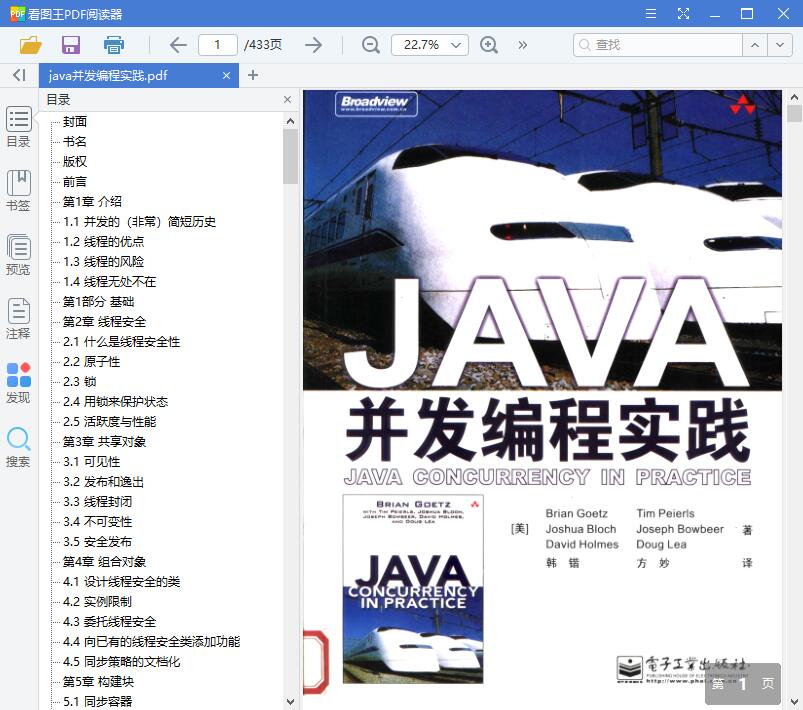Select 5.1 同步容器 outline entry
This screenshot has width=803, height=710.
[x=98, y=701]
